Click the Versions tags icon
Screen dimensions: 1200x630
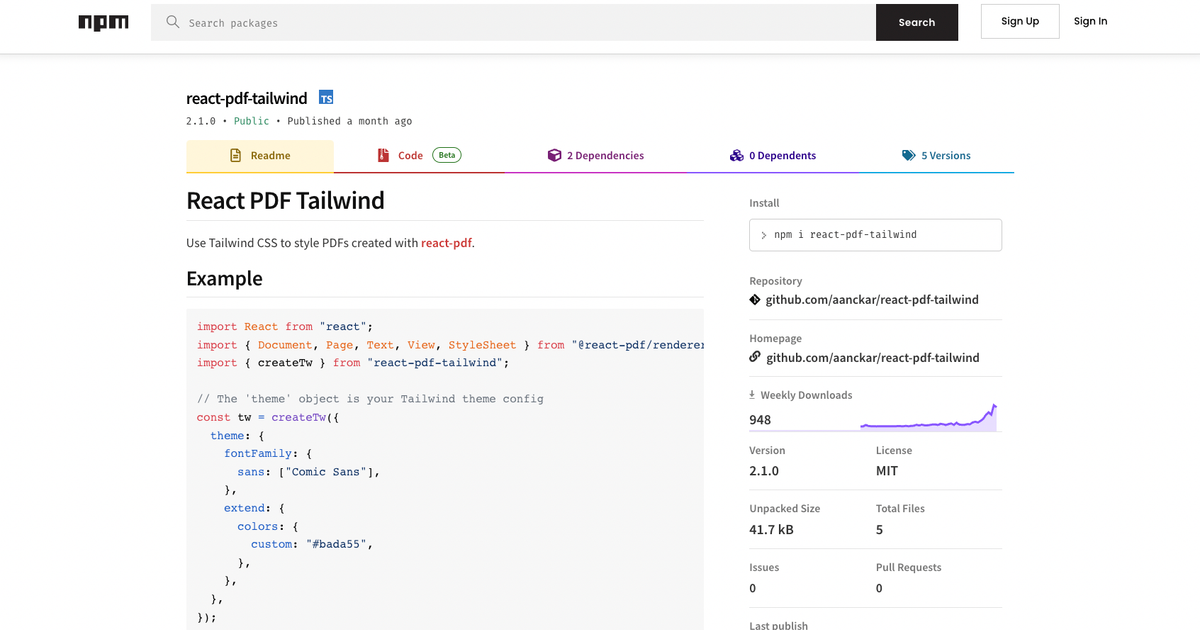(908, 156)
